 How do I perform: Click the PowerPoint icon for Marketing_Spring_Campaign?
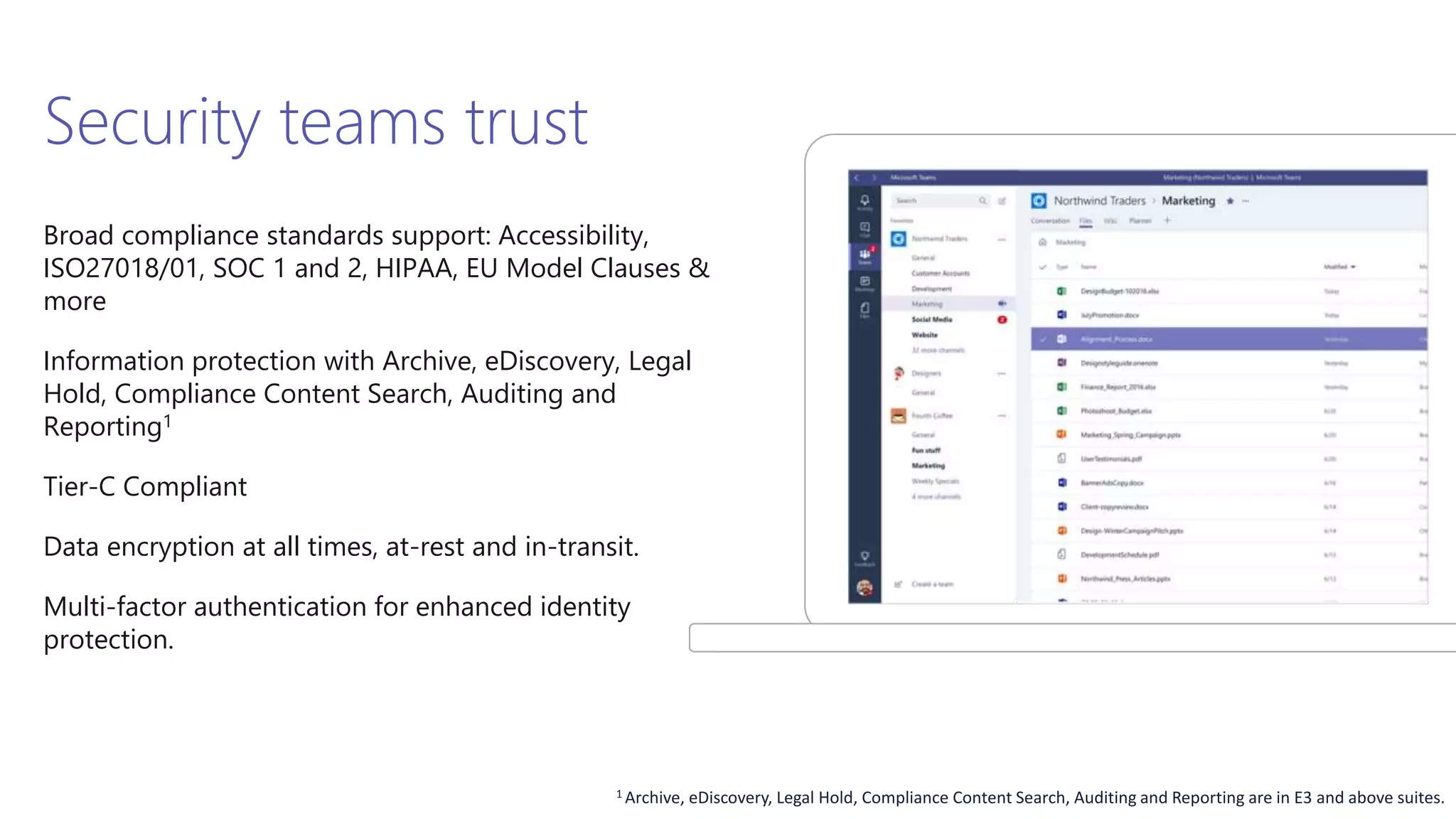(x=1061, y=434)
